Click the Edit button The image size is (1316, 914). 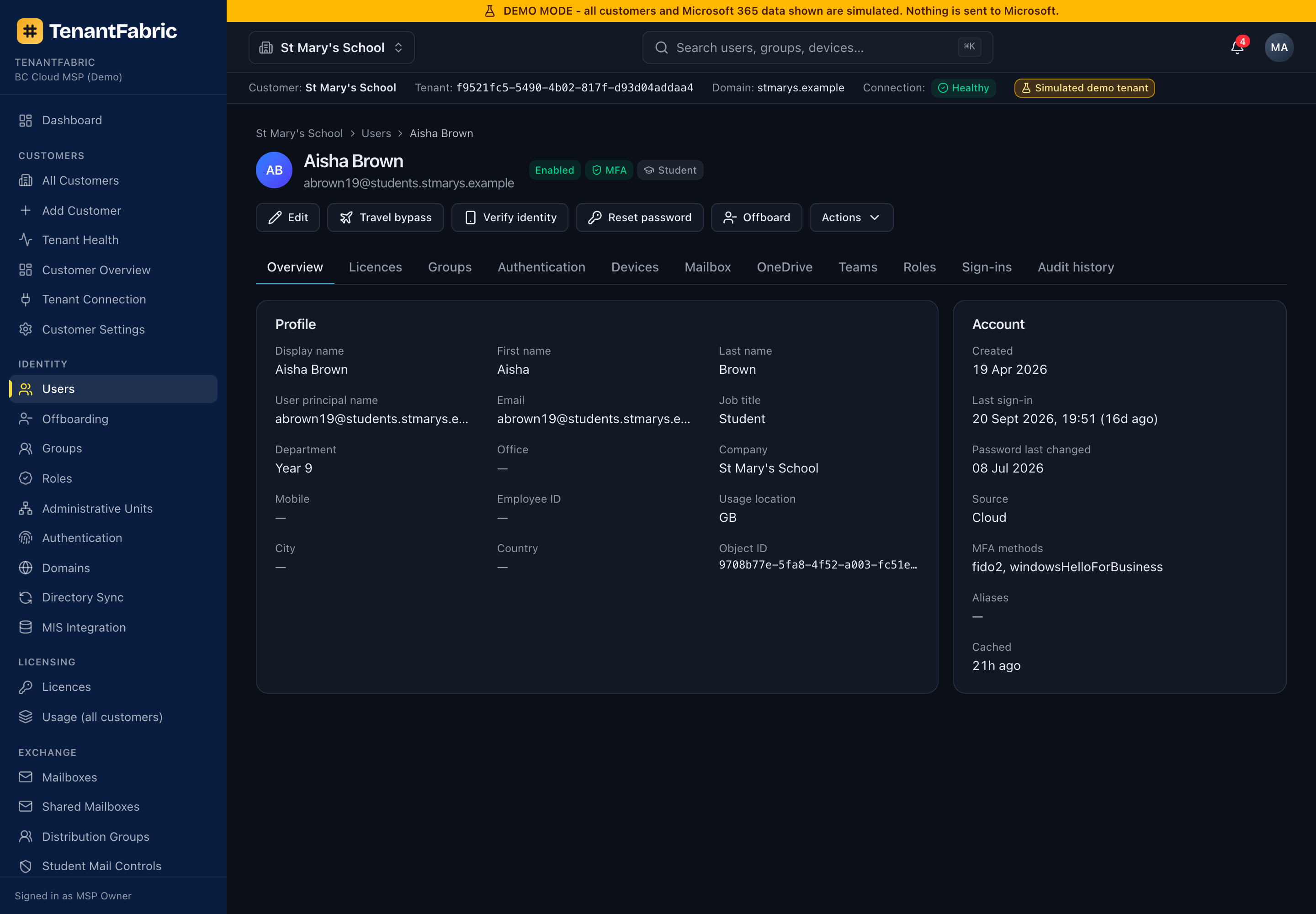[288, 218]
